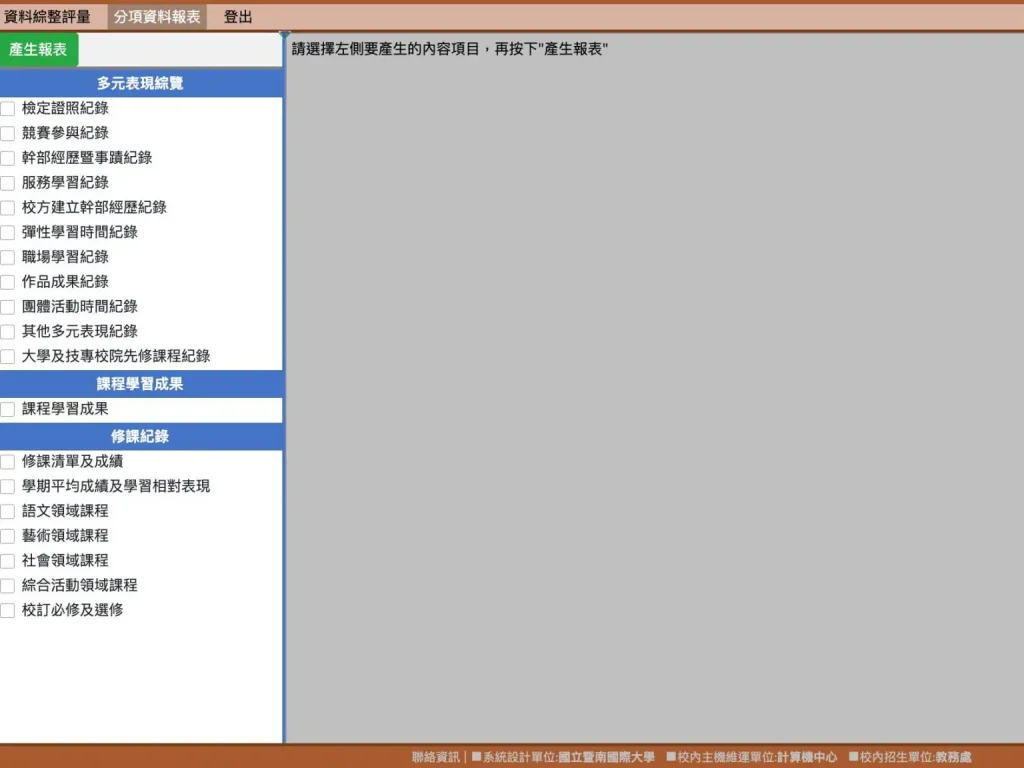The height and width of the screenshot is (768, 1024).
Task: Click 校內招生單位:教務處 in the footer
Action: [x=910, y=757]
